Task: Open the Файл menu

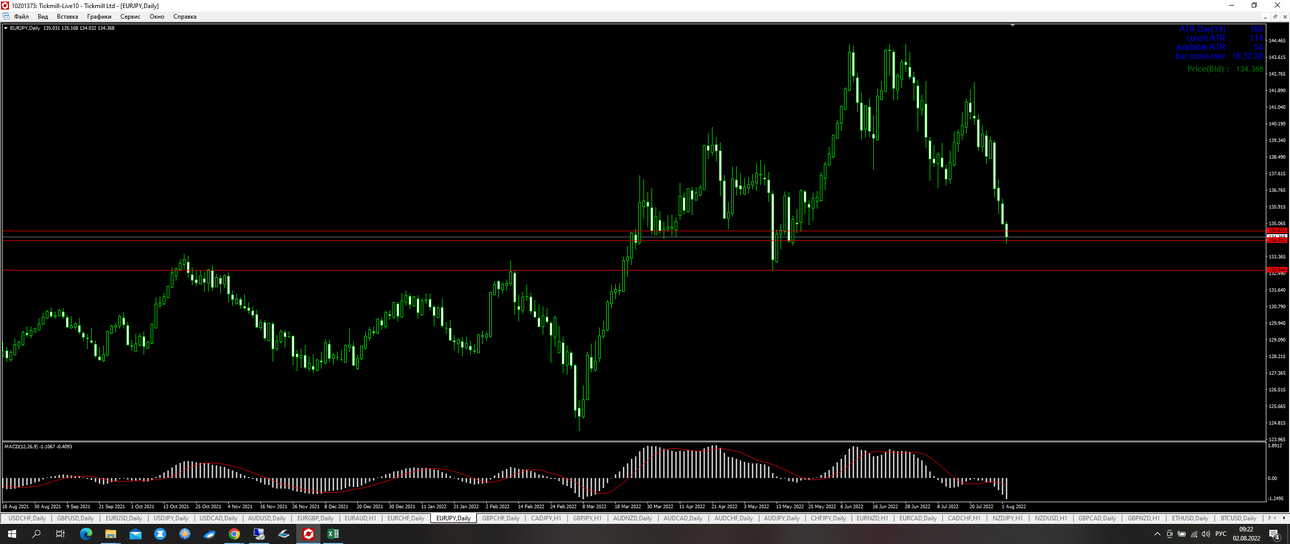Action: pos(21,17)
